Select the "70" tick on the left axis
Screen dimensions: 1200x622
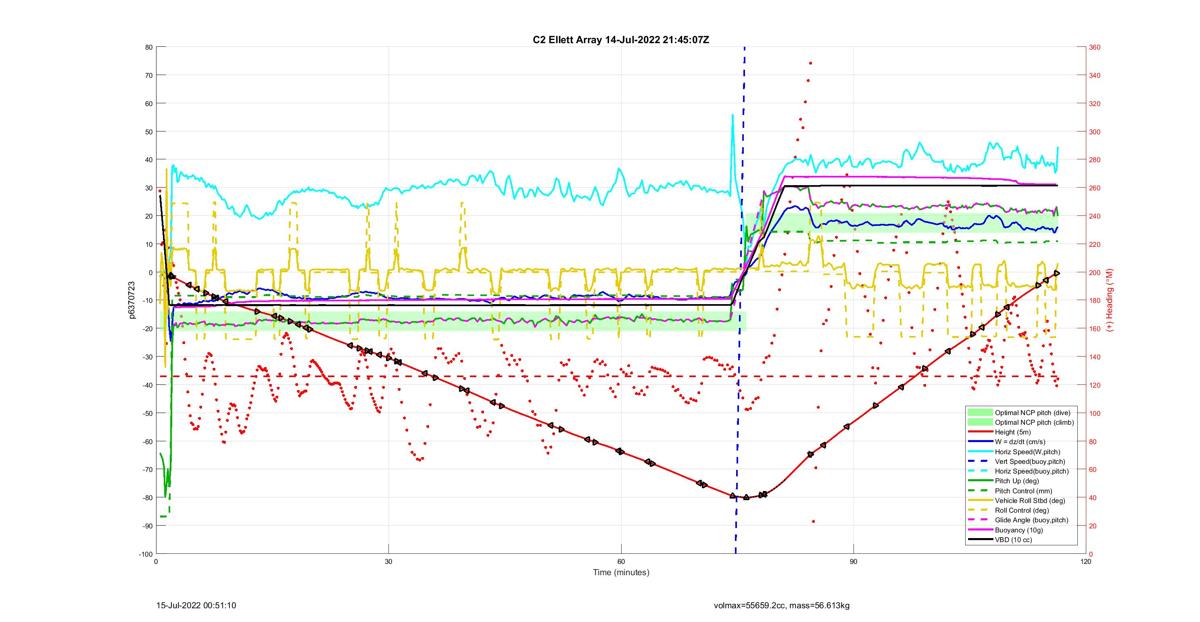click(149, 75)
